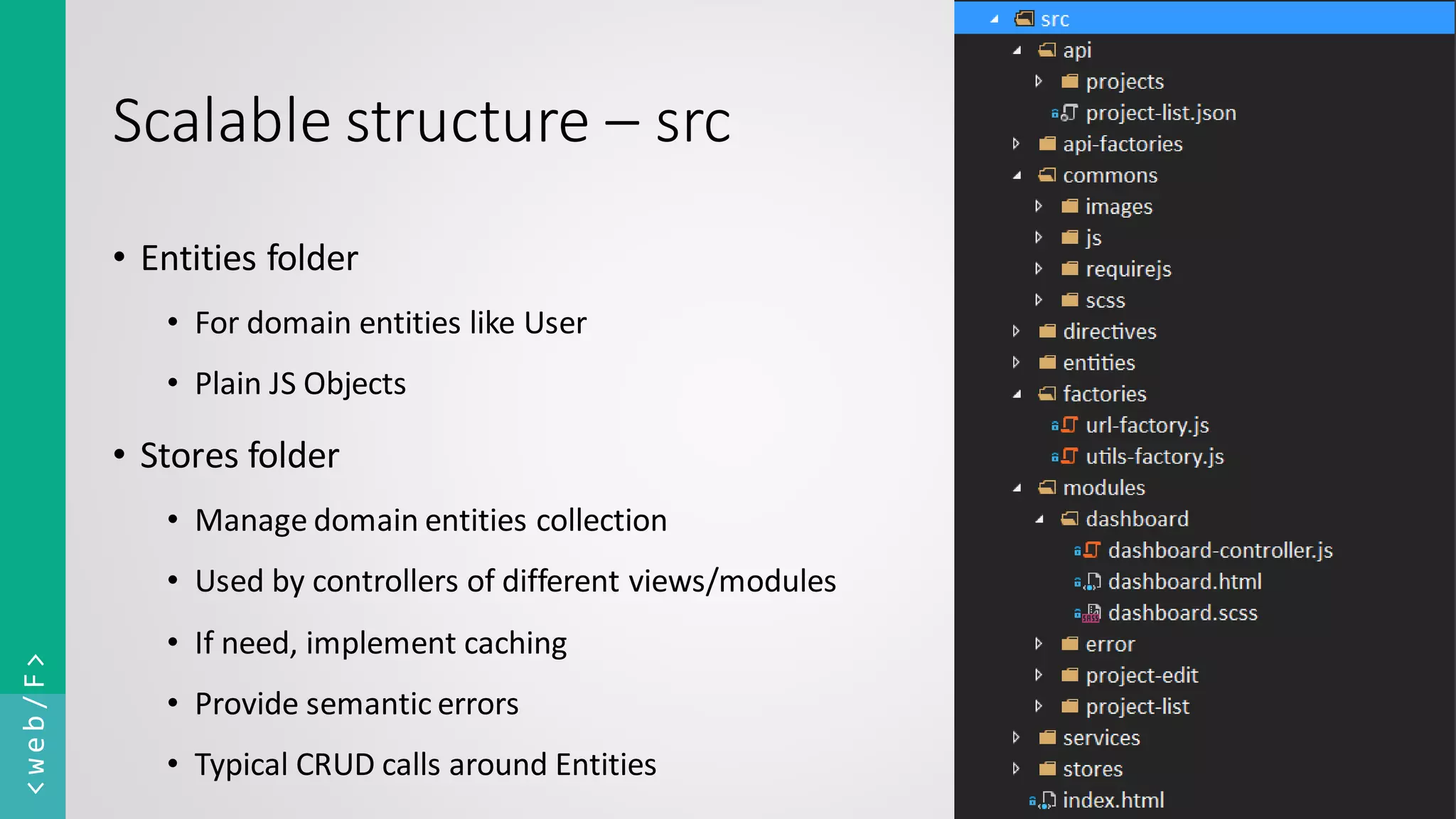
Task: Select the utils-factory.js file name
Action: pos(1155,457)
